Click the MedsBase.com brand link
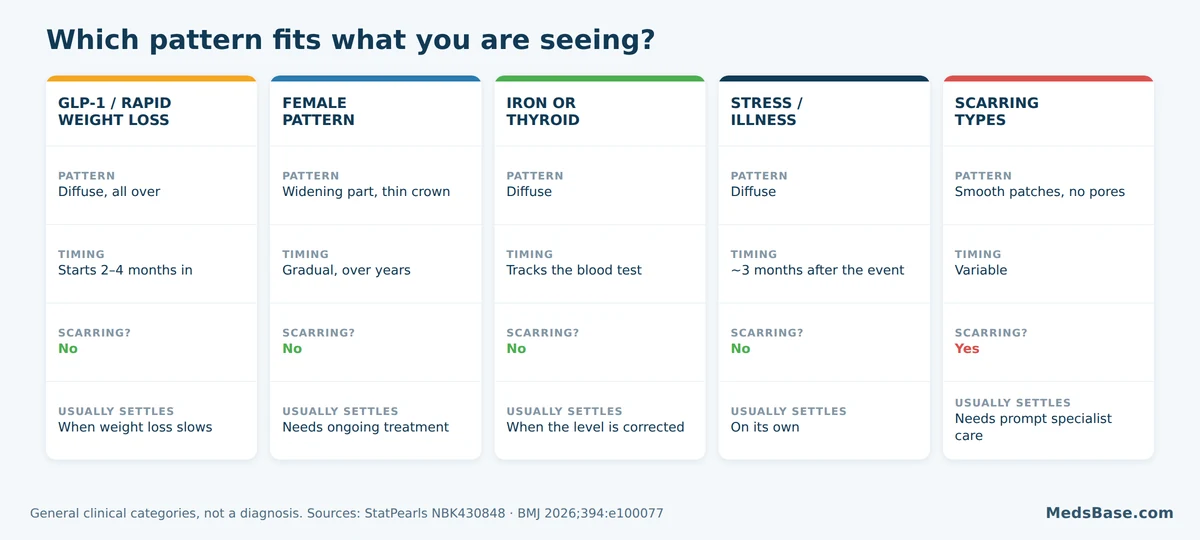 pos(1109,513)
